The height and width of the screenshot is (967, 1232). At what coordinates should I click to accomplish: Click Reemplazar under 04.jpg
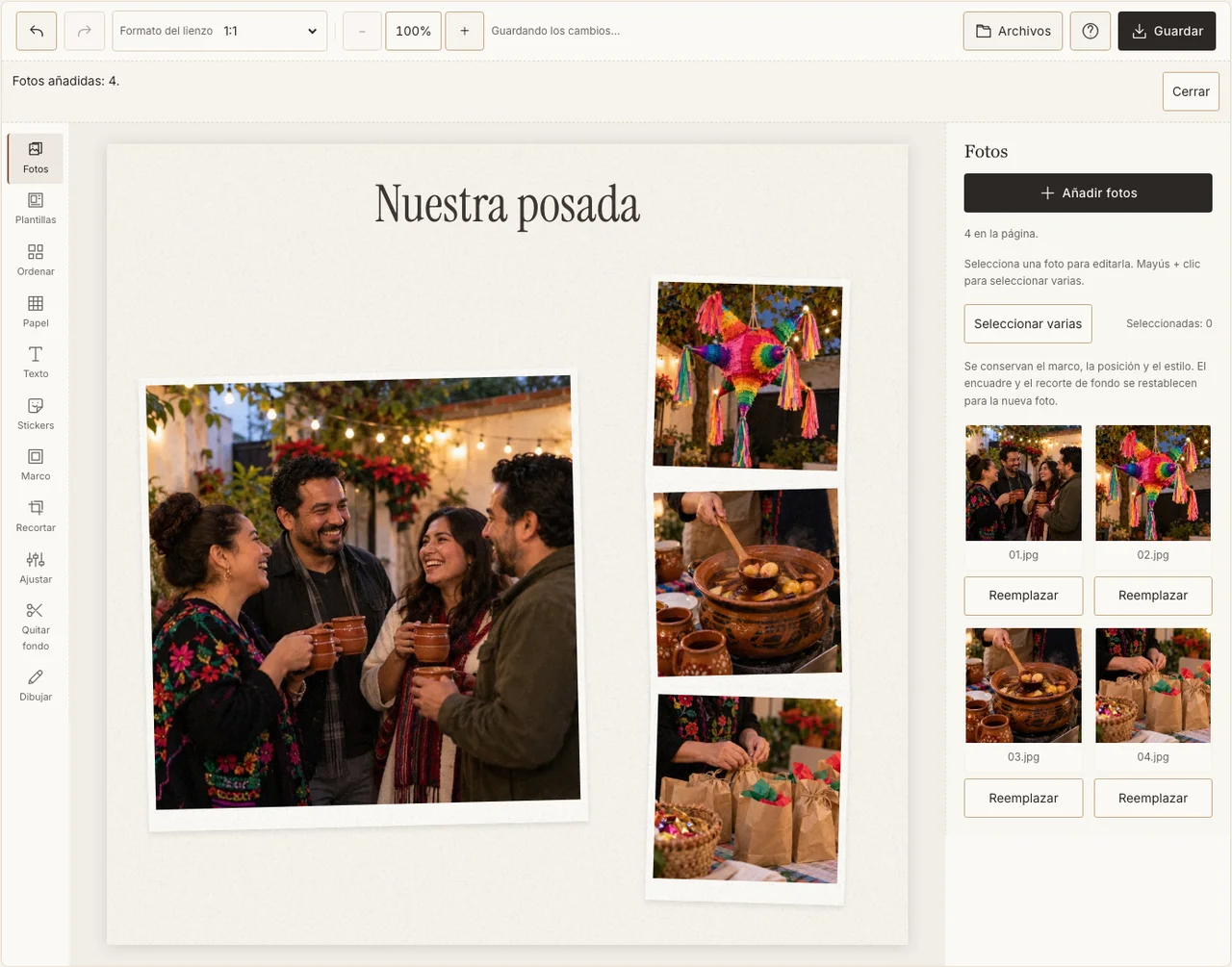tap(1153, 798)
